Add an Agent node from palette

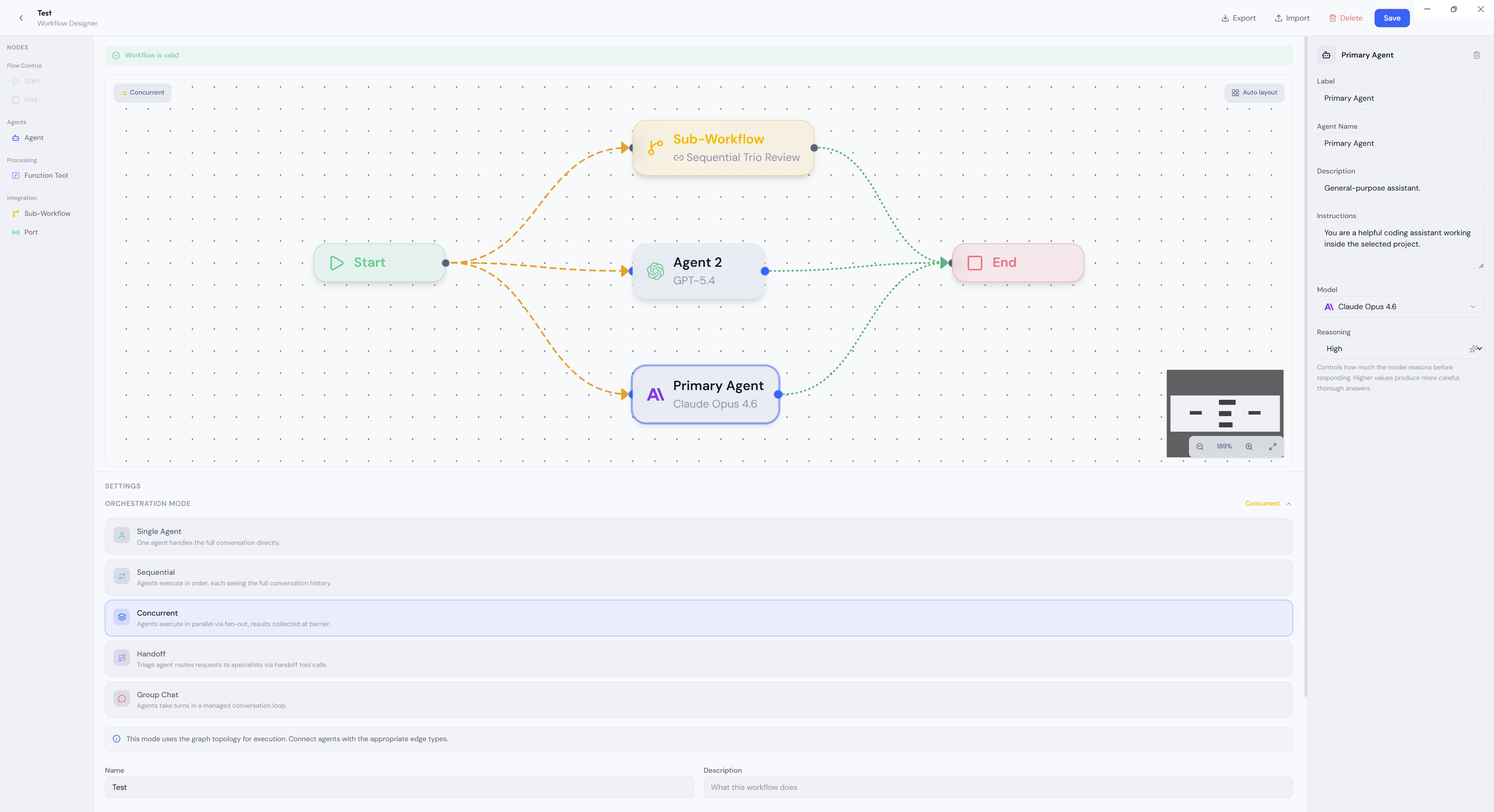28,138
